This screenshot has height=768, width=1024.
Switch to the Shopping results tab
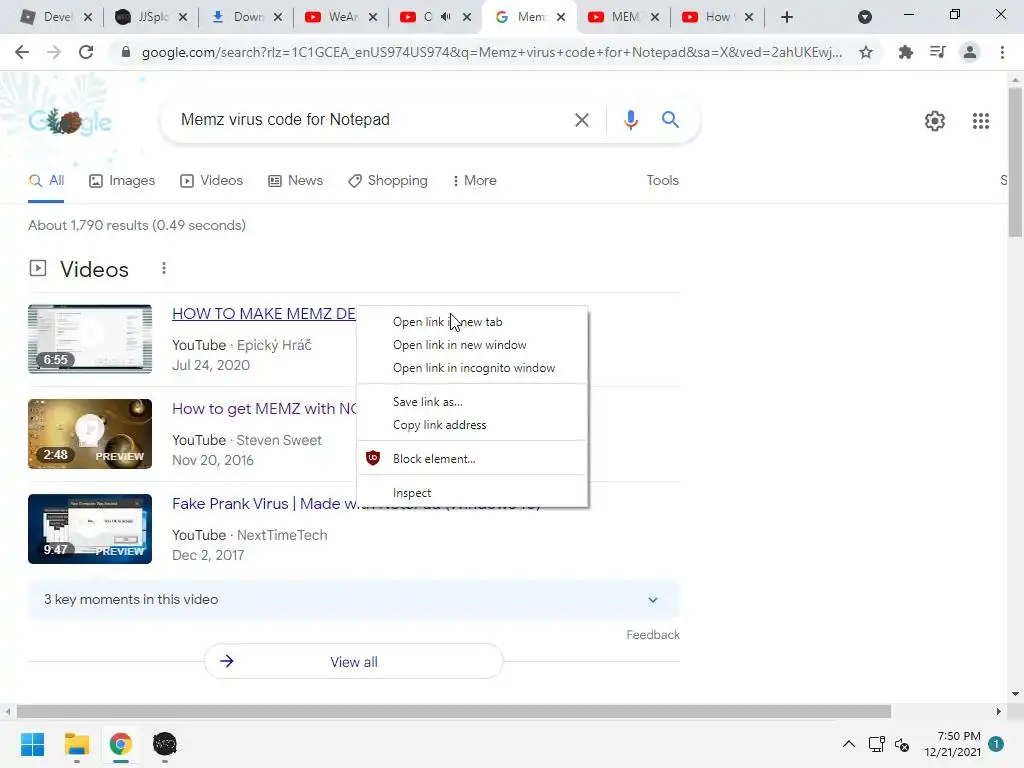[388, 180]
